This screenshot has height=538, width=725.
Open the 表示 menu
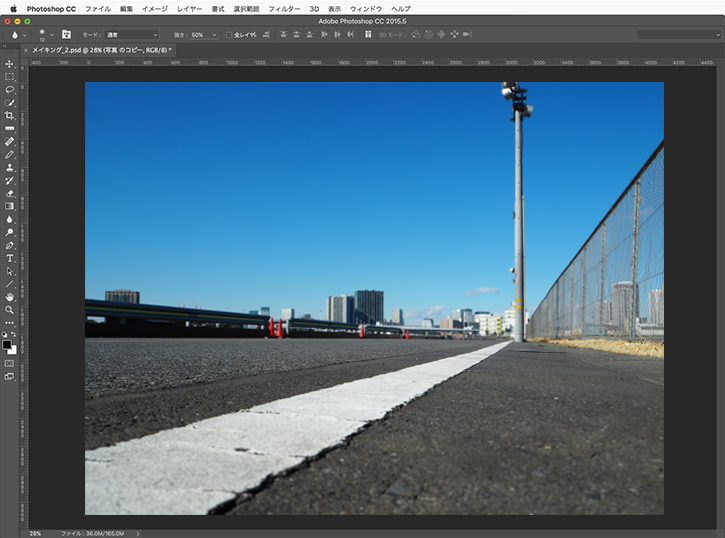(334, 9)
